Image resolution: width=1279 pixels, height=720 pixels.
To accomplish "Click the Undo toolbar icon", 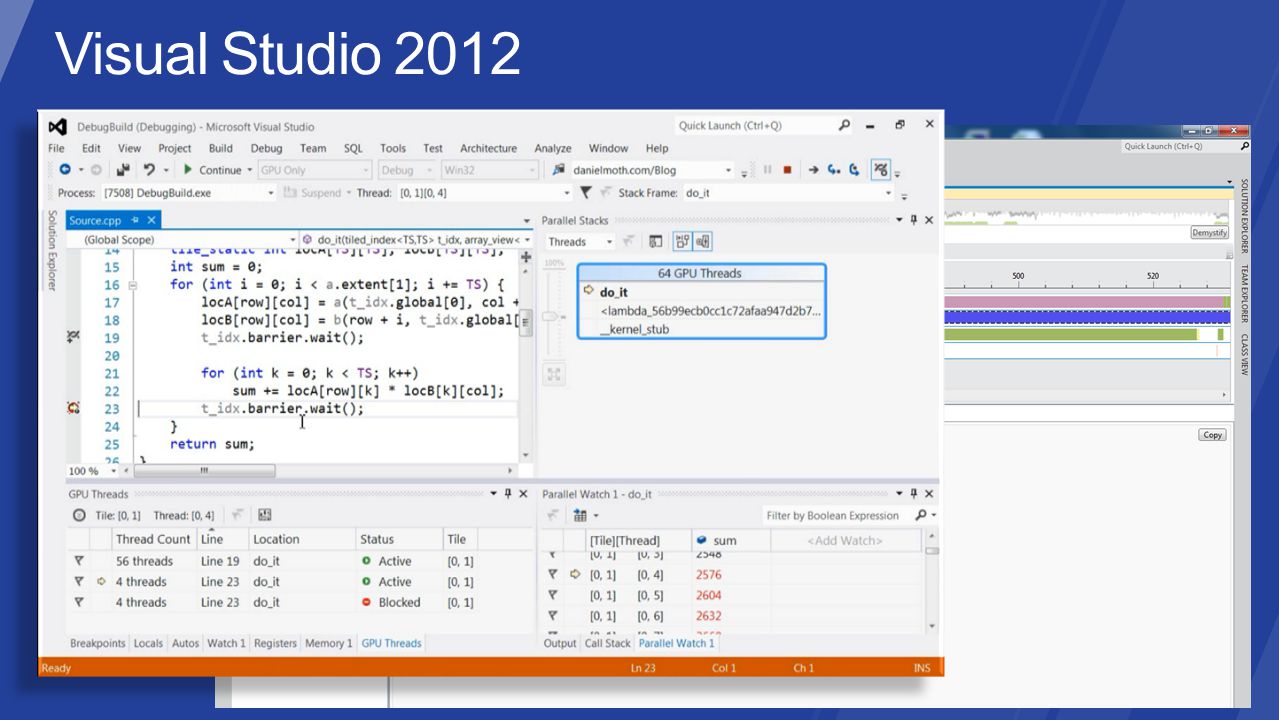I will click(149, 170).
